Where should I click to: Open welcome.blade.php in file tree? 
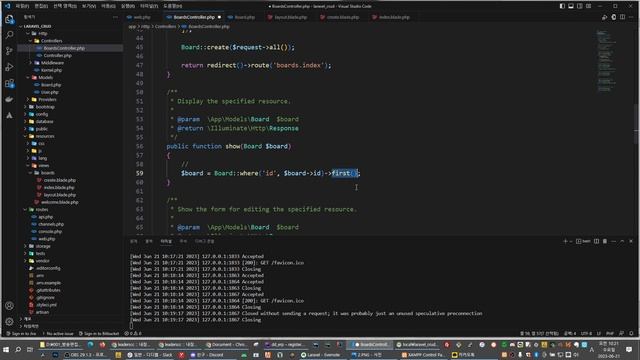click(x=60, y=202)
